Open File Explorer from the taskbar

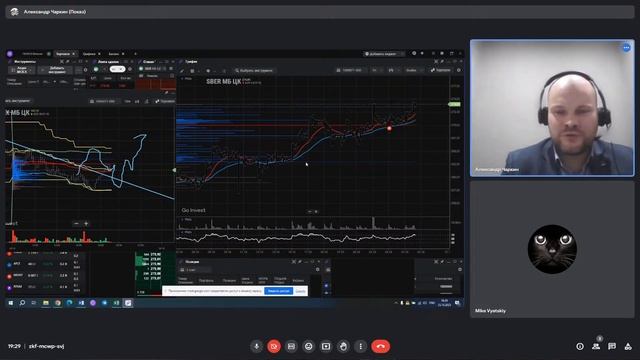(x=46, y=303)
